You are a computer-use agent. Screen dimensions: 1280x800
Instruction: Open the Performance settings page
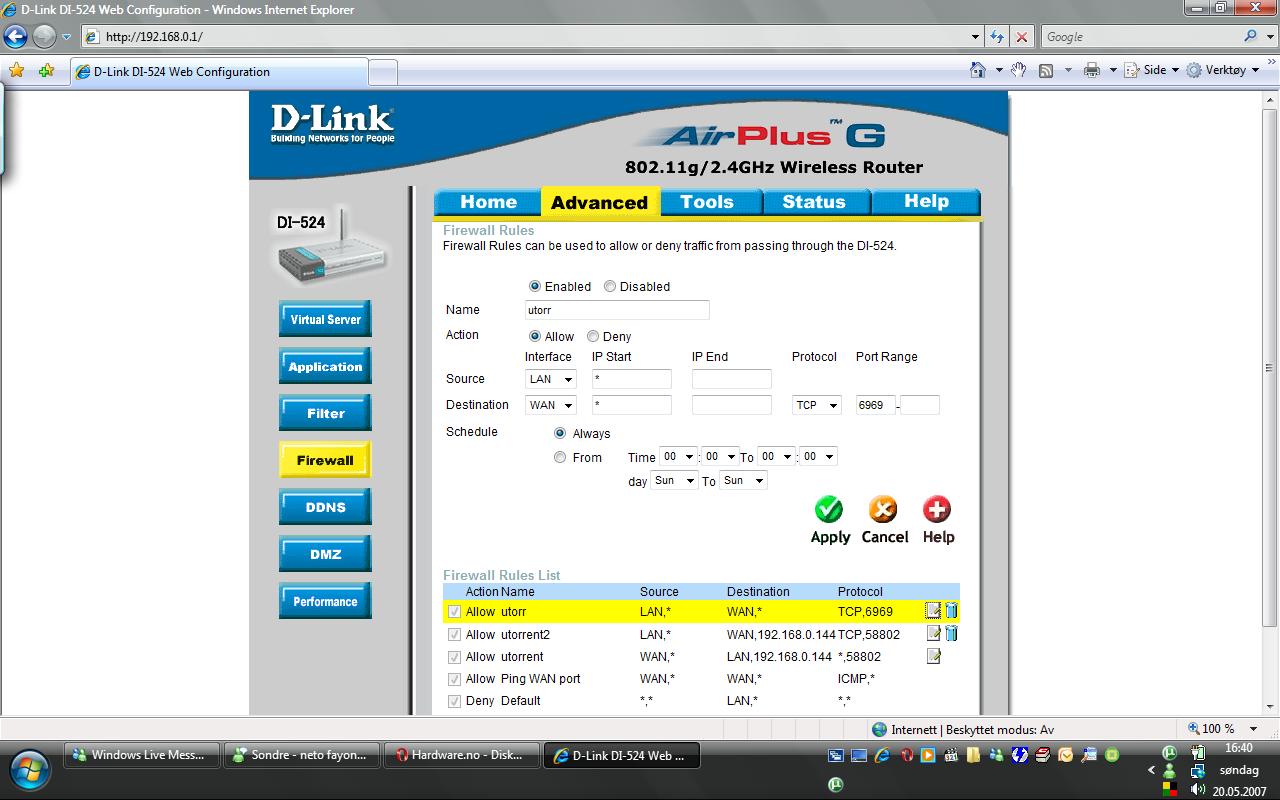coord(325,601)
